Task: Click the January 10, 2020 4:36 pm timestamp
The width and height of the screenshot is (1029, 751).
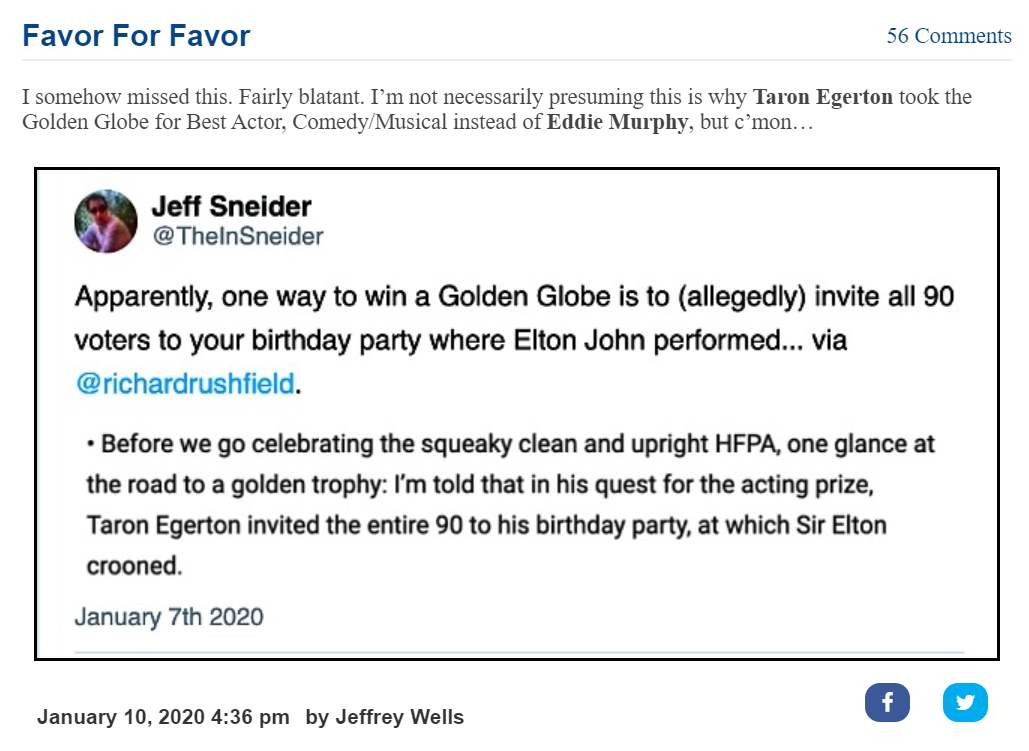Action: coord(163,717)
